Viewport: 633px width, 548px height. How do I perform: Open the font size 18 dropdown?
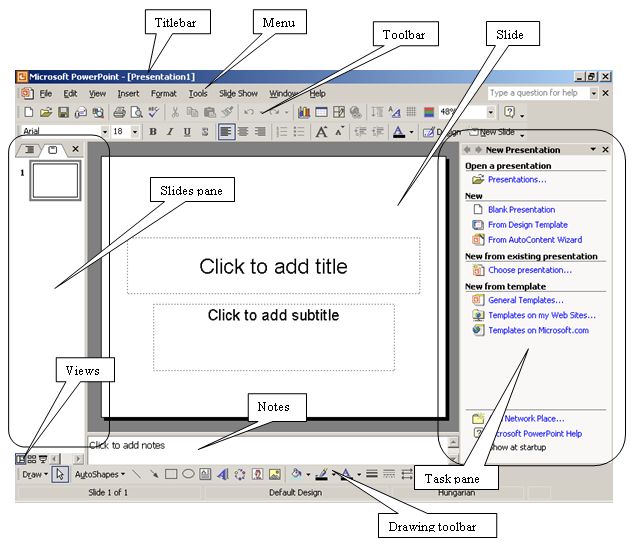[135, 132]
